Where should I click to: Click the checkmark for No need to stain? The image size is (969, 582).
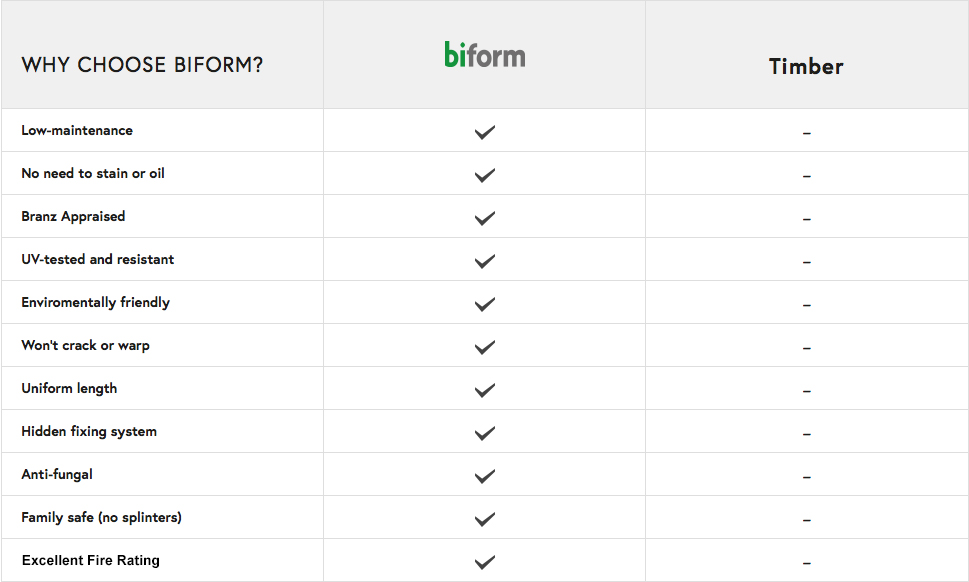(484, 175)
